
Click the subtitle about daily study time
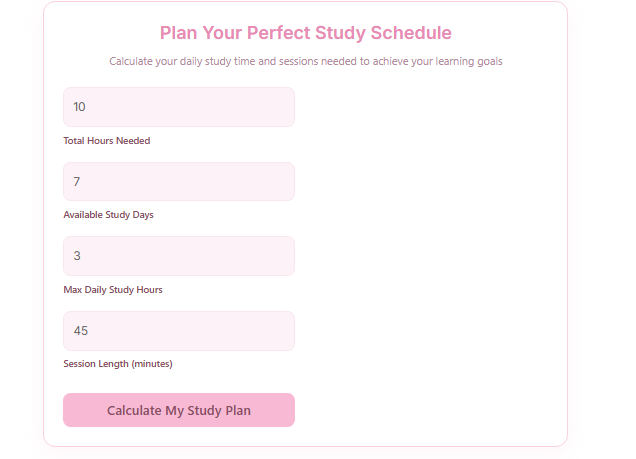click(305, 61)
